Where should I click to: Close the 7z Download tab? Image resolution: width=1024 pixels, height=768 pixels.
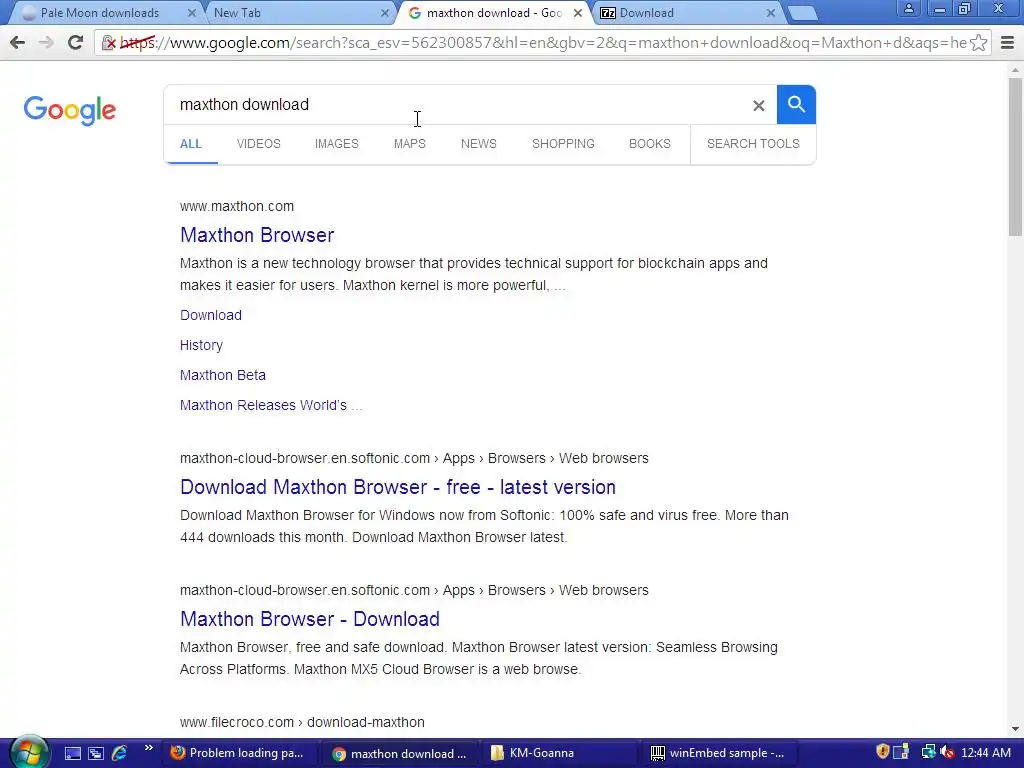point(771,13)
